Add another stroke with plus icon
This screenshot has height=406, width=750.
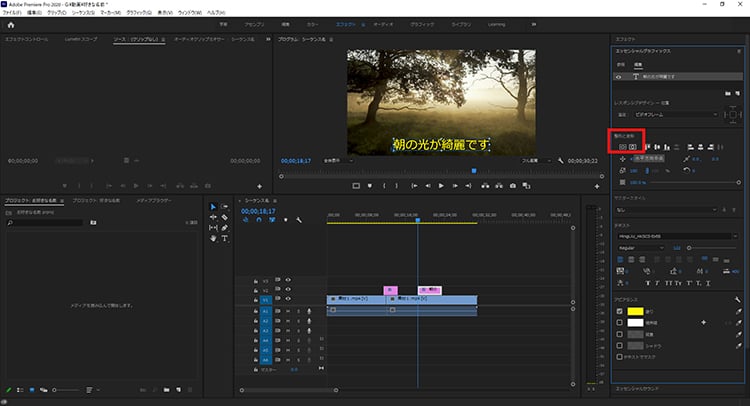pyautogui.click(x=704, y=322)
